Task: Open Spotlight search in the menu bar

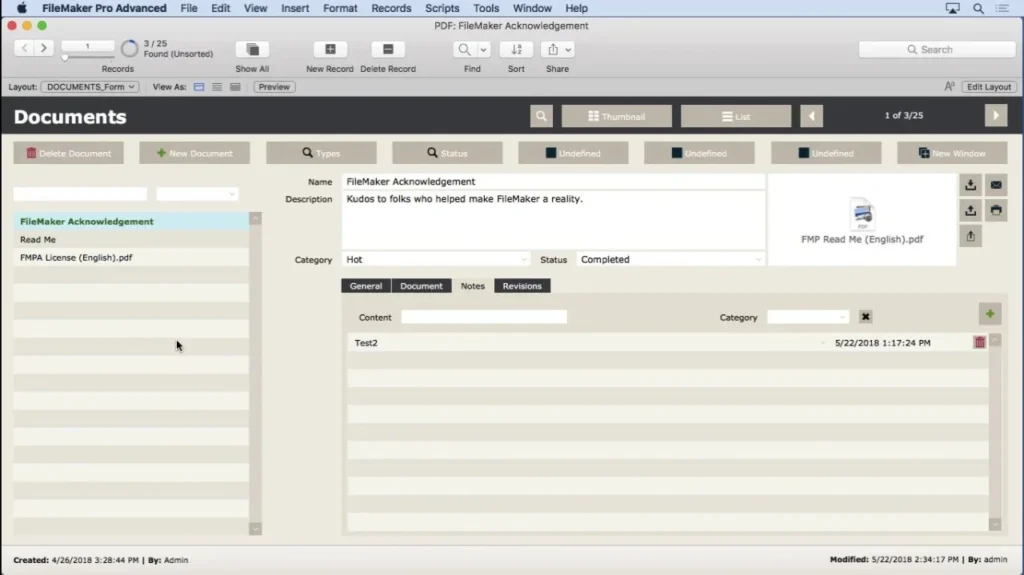Action: pyautogui.click(x=978, y=8)
